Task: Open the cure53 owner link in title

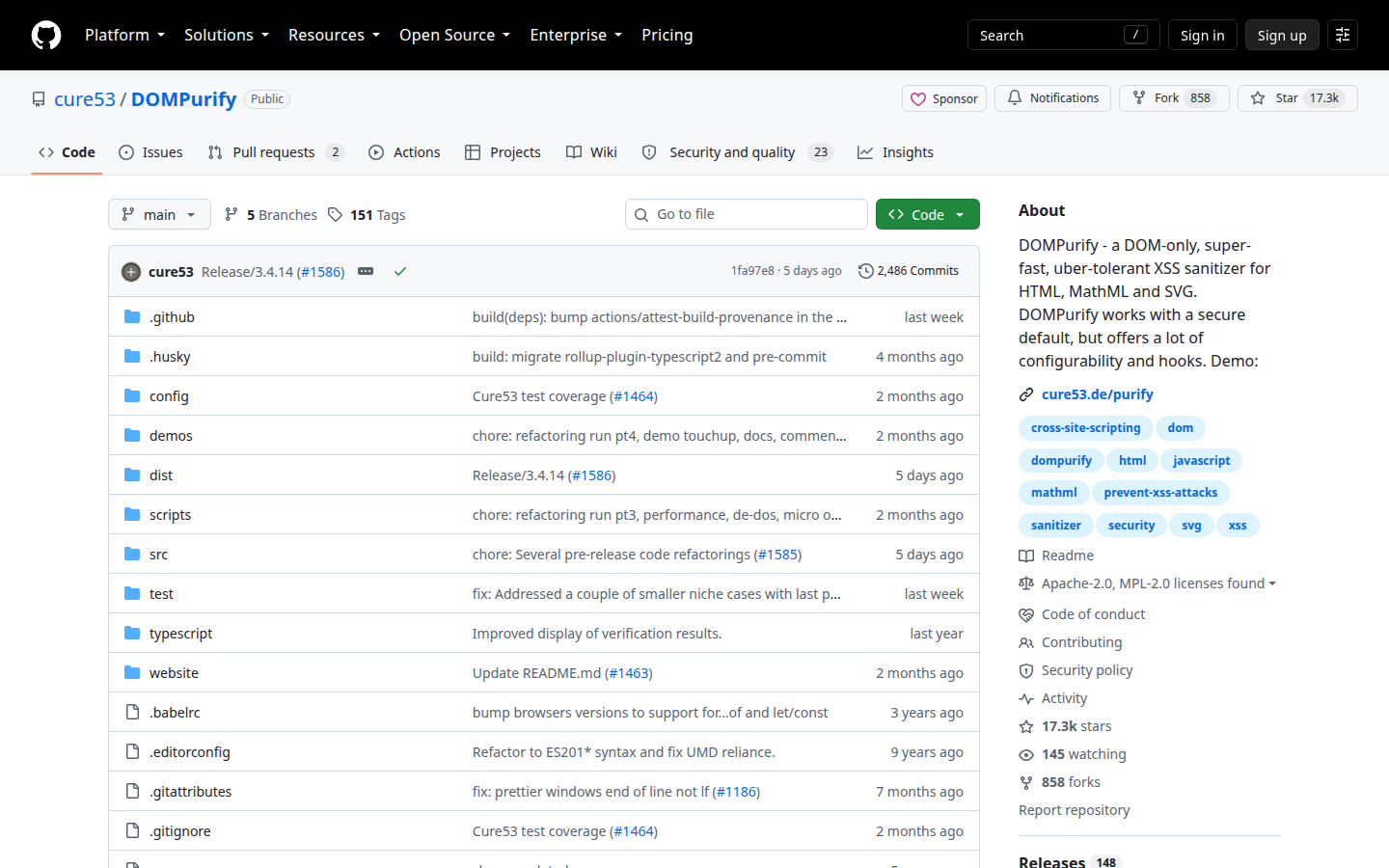Action: 85,99
